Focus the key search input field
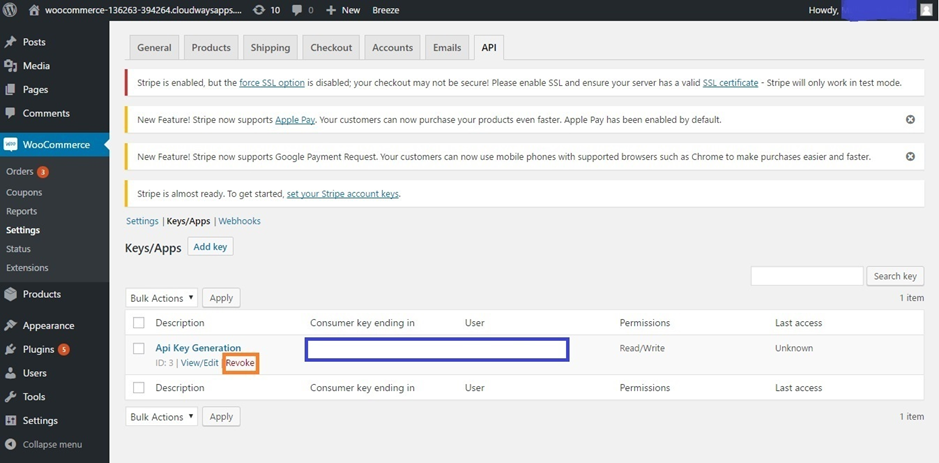Viewport: 939px width, 463px height. pyautogui.click(x=807, y=276)
